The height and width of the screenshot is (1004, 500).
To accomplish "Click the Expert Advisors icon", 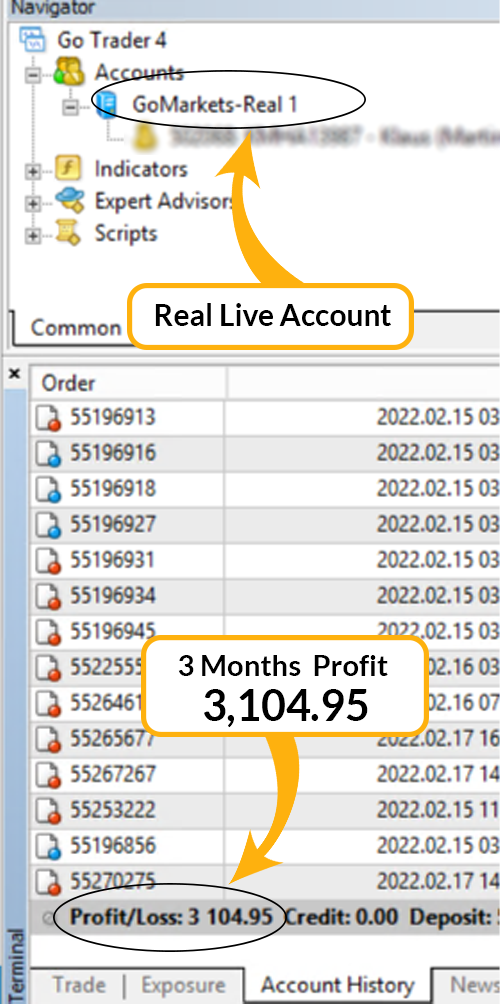I will [x=69, y=201].
